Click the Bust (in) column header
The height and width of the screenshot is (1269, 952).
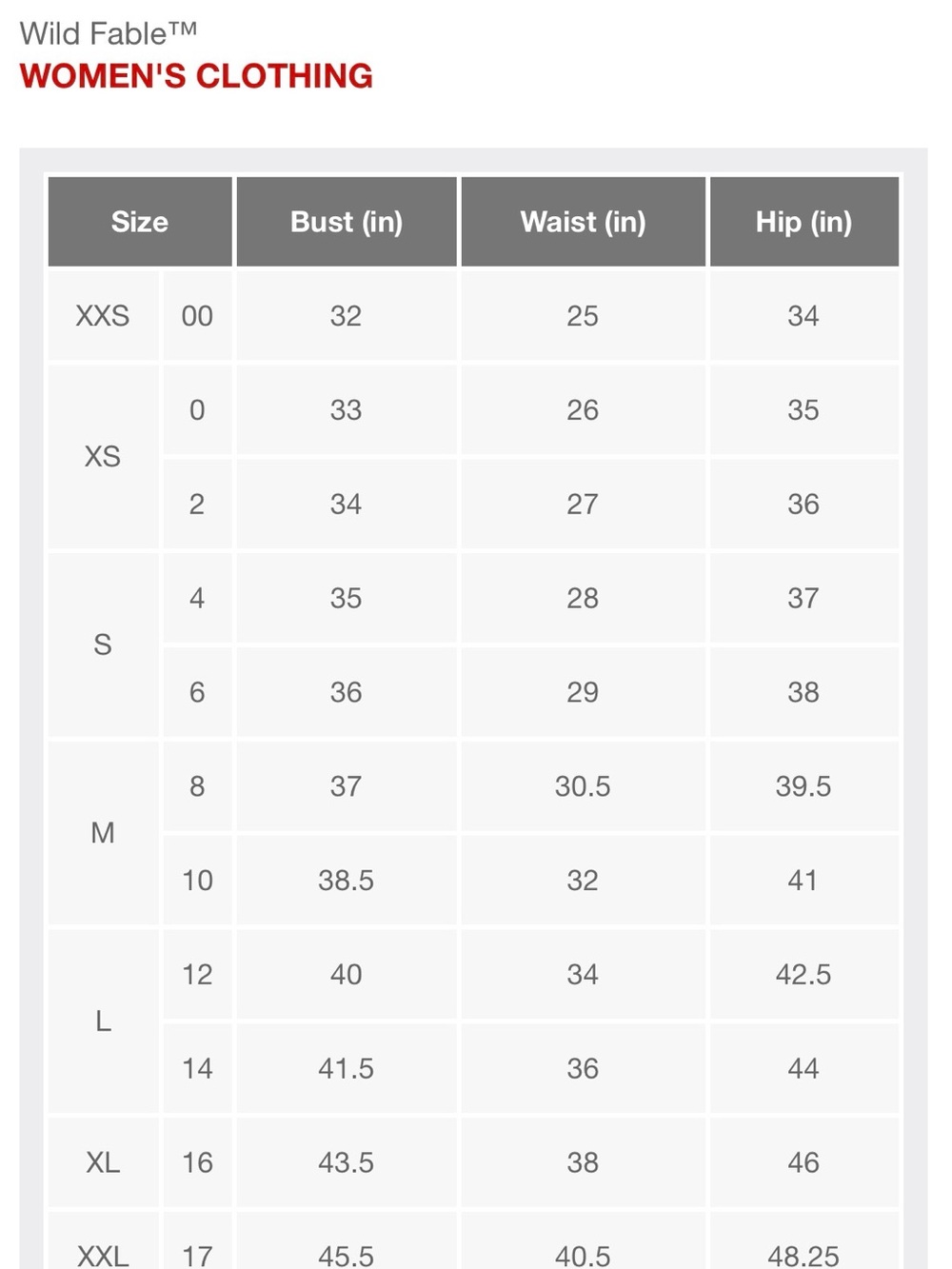[x=347, y=222]
